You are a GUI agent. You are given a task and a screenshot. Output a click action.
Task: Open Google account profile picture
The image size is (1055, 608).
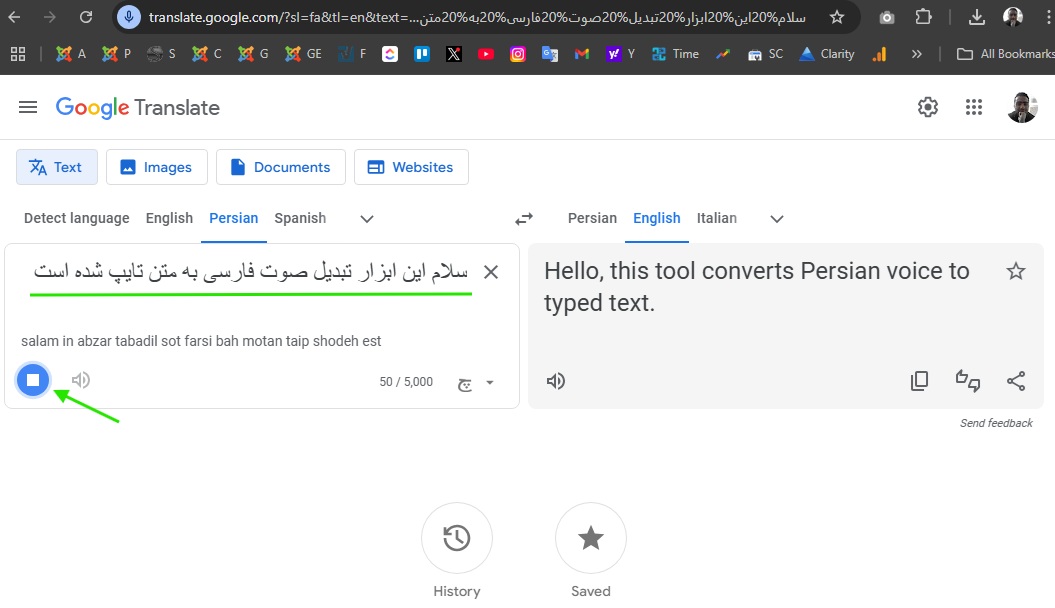tap(1021, 107)
